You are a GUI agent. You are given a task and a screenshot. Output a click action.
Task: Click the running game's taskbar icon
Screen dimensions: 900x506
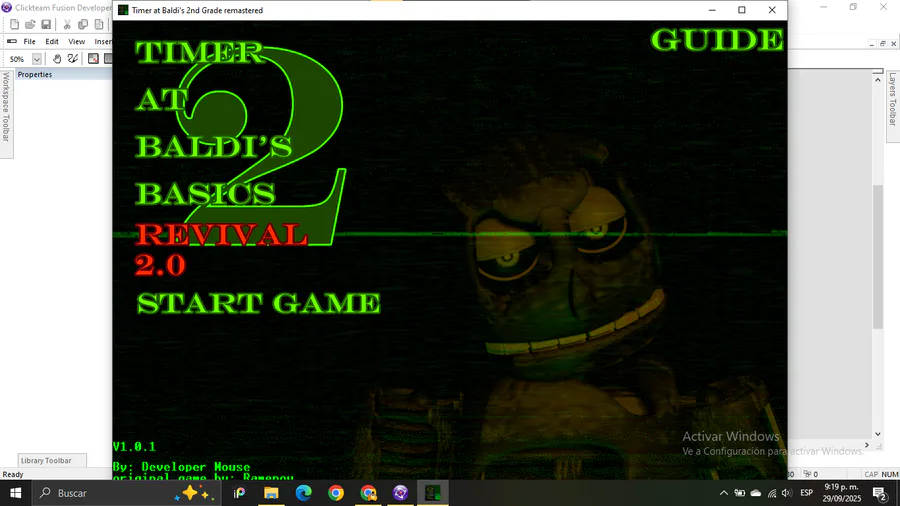pos(433,493)
